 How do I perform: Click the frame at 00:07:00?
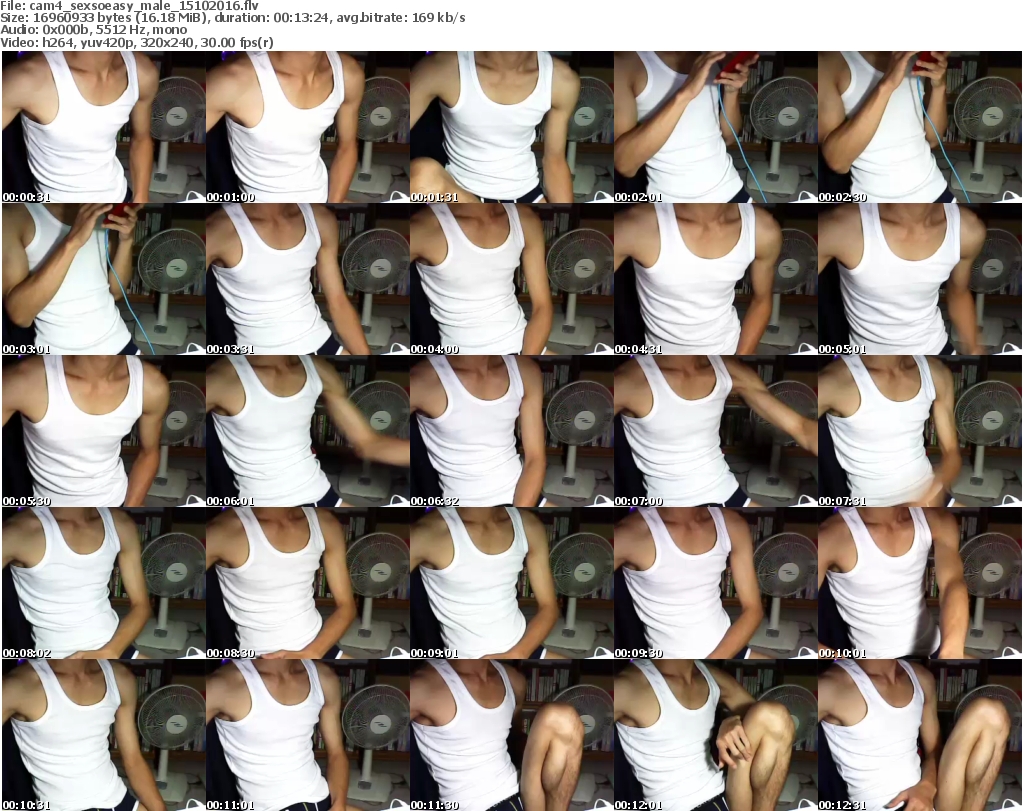tap(715, 431)
